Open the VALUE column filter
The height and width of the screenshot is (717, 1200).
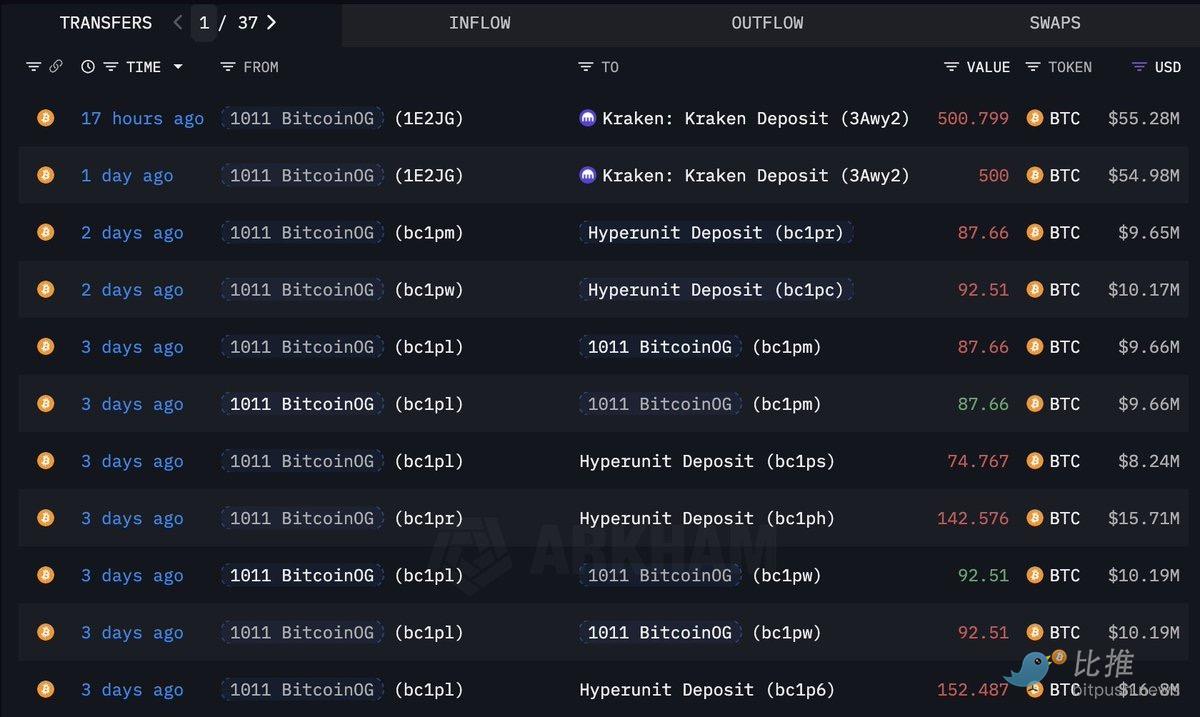click(952, 67)
